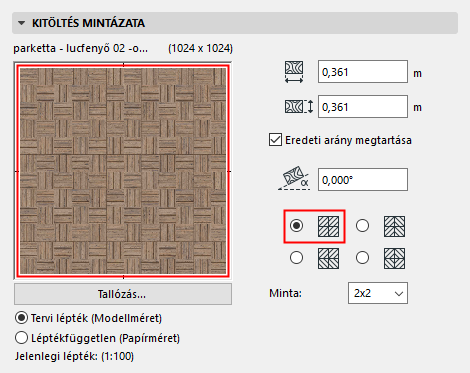Select Tervi lépték (Modellméret) option
Screen dimensions: 470x373
(x=21, y=318)
